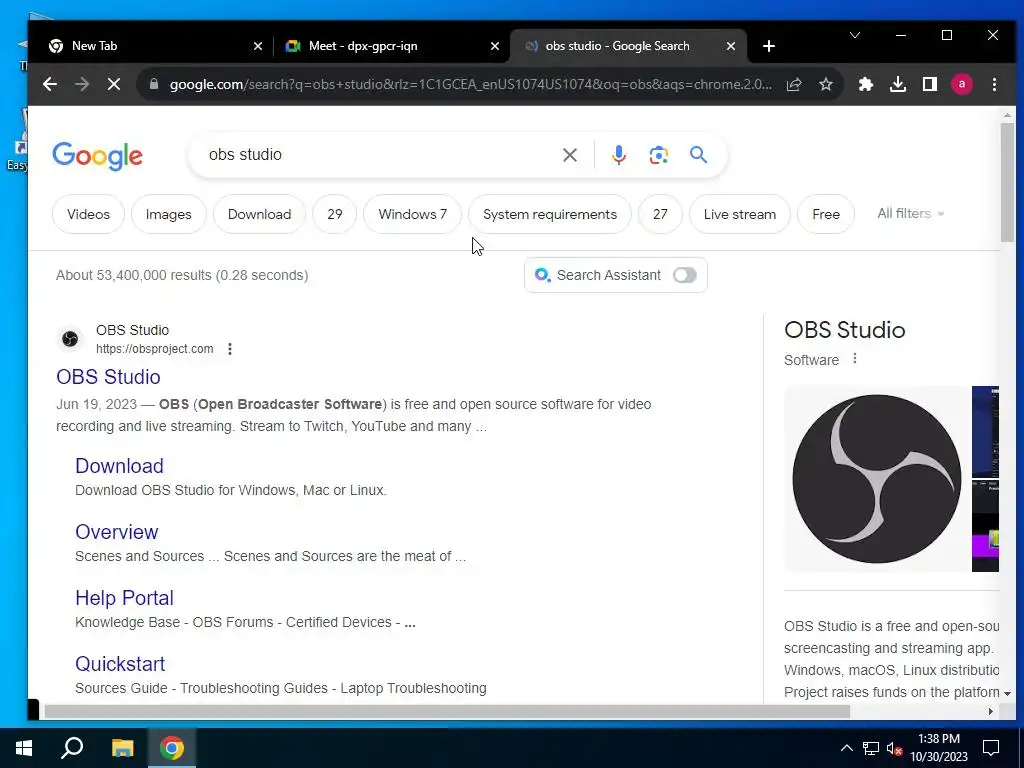Close the Meet tab
Screen dimensions: 1024x768
495,46
